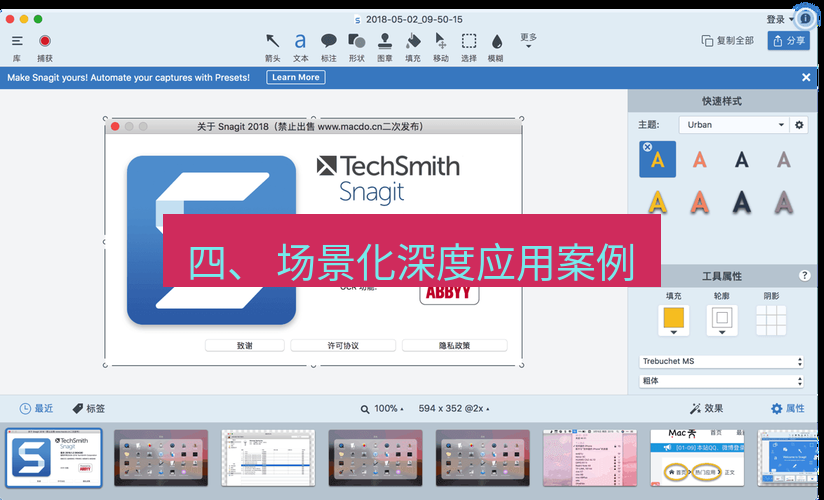Switch to the Recent (最近) tab
This screenshot has height=500, width=824.
click(x=36, y=409)
